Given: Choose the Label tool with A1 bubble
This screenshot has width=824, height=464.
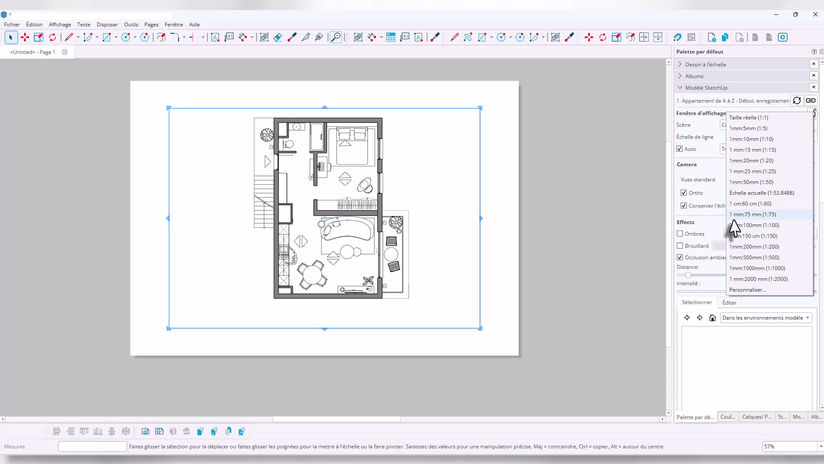Looking at the screenshot, I should (229, 37).
